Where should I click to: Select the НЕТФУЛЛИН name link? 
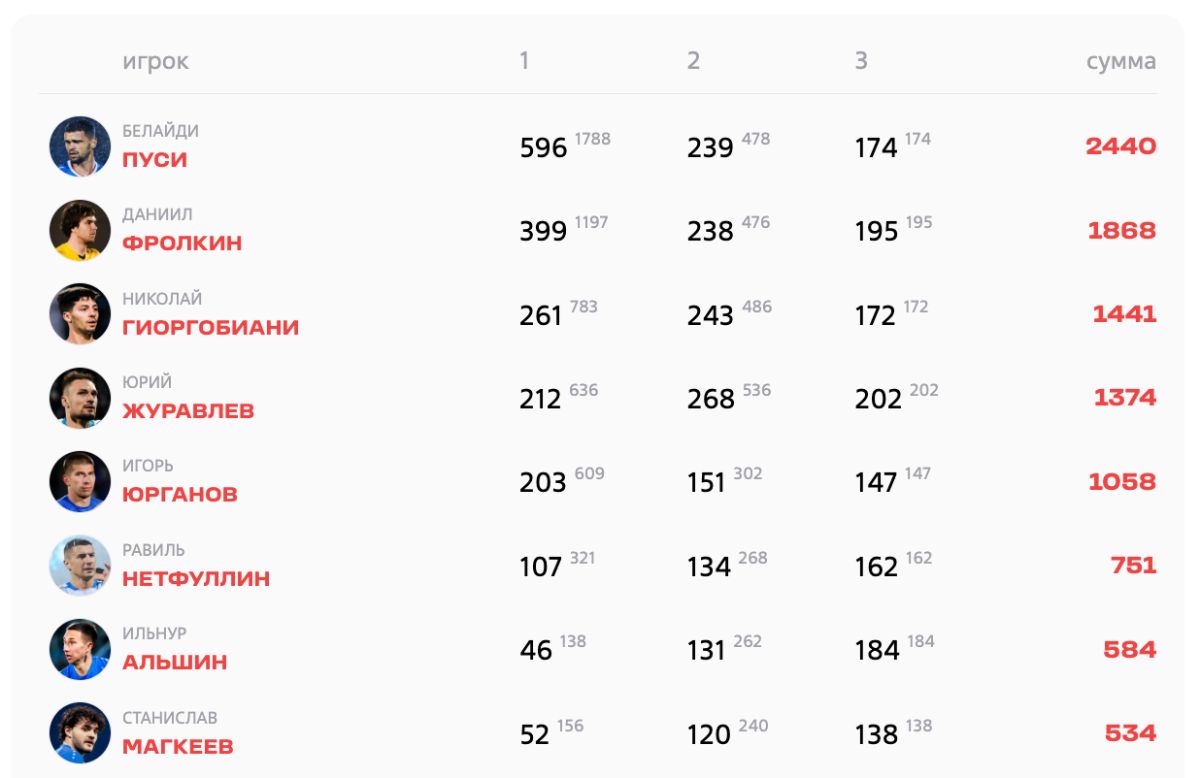point(196,578)
